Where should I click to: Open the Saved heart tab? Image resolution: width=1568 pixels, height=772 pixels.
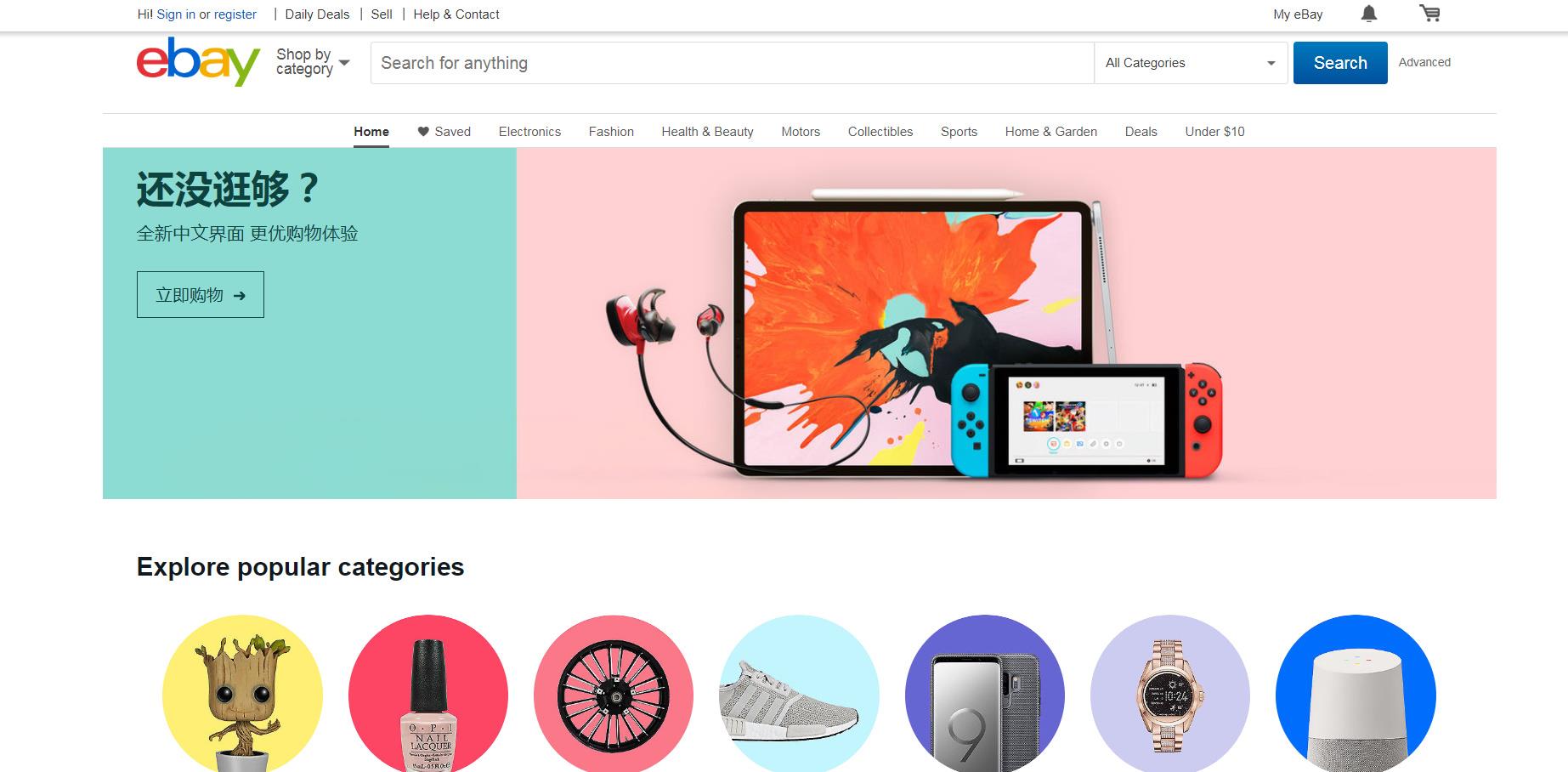pyautogui.click(x=444, y=132)
